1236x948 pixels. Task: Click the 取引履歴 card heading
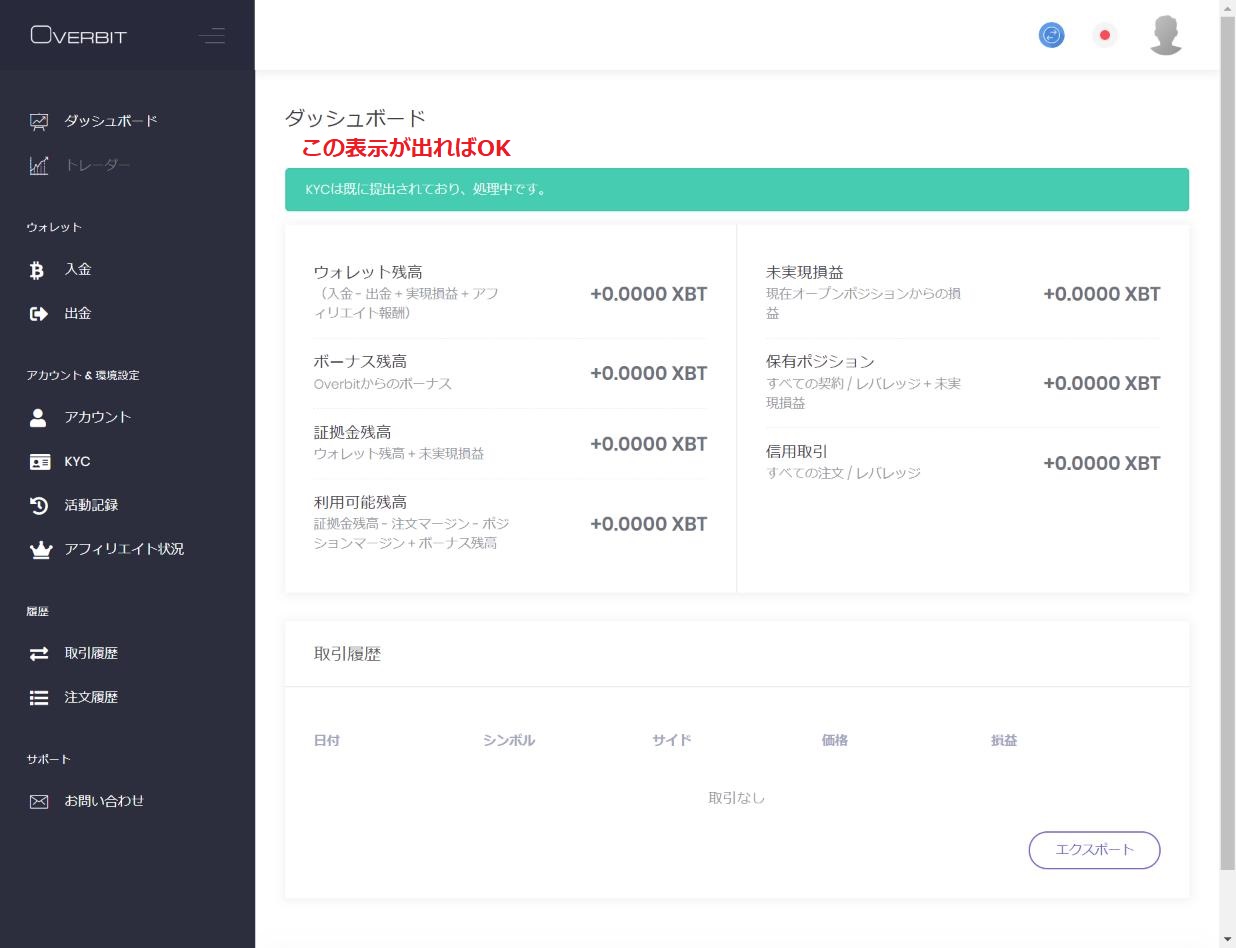347,654
